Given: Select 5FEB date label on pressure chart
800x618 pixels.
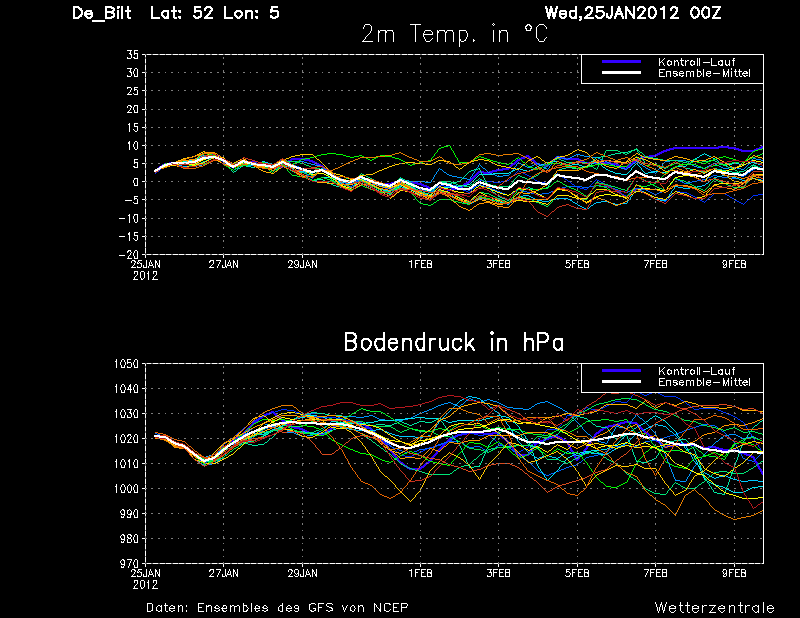Looking at the screenshot, I should [577, 574].
